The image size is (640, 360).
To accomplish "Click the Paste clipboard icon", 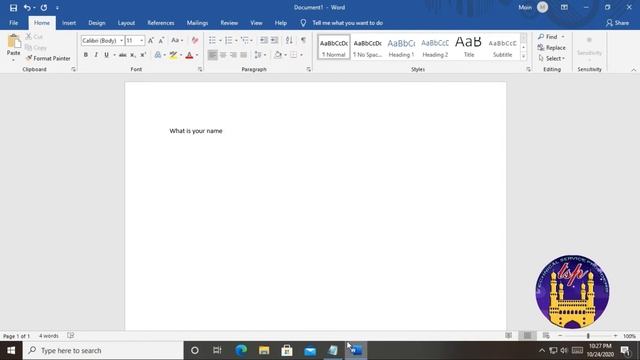I will [x=13, y=42].
